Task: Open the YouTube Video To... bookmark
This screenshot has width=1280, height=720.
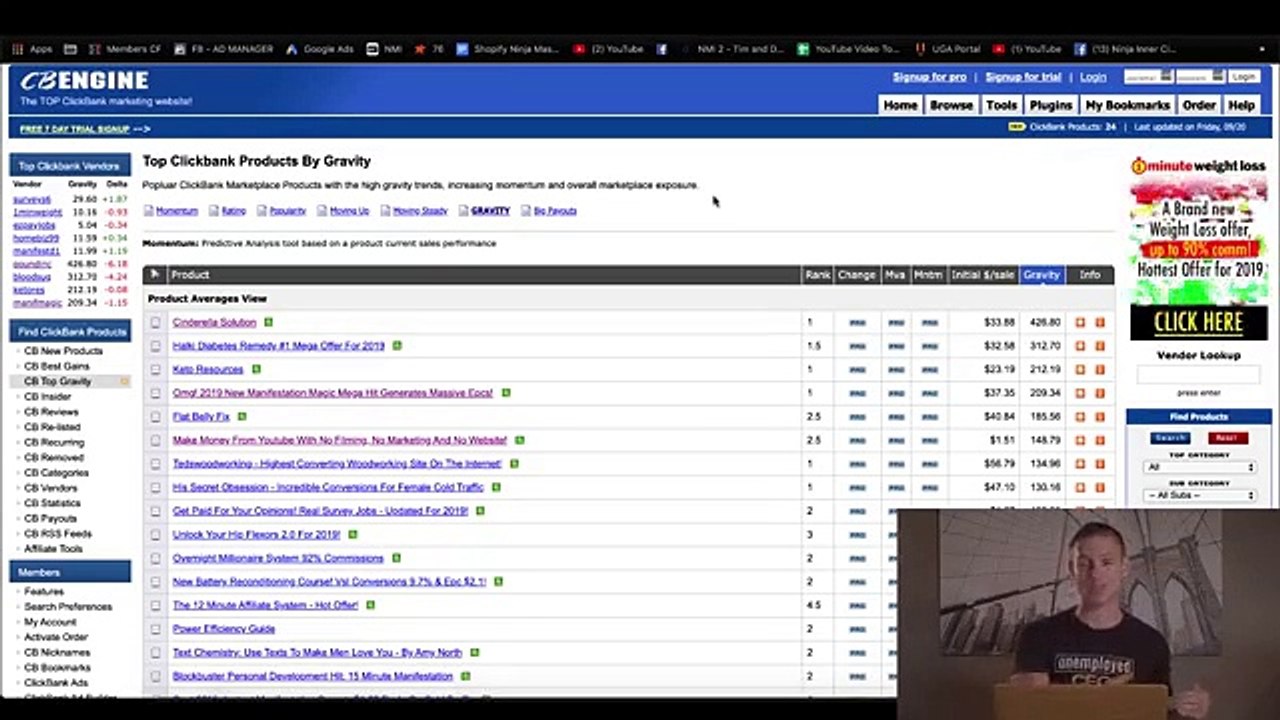Action: (850, 48)
